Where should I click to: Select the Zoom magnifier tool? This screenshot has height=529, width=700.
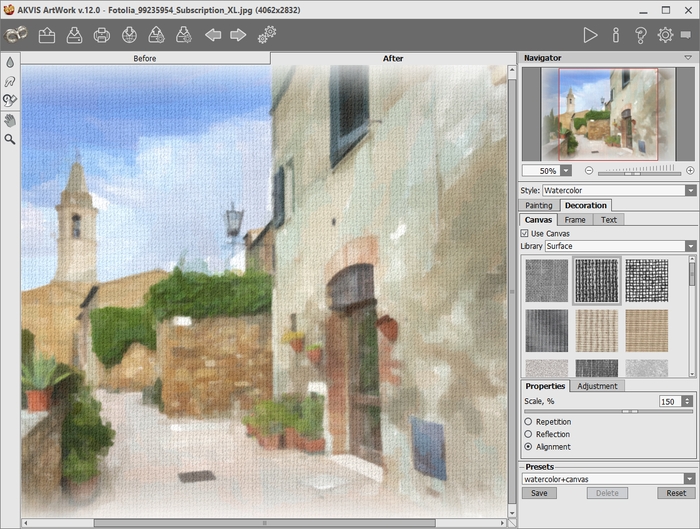[10, 139]
